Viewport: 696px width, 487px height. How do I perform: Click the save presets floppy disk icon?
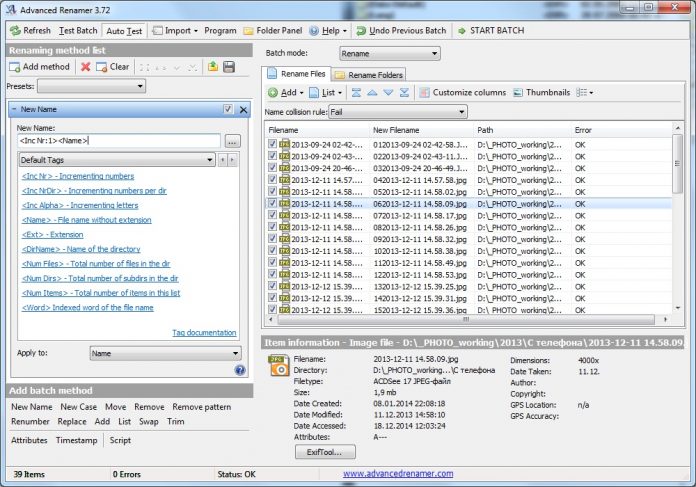pos(229,67)
